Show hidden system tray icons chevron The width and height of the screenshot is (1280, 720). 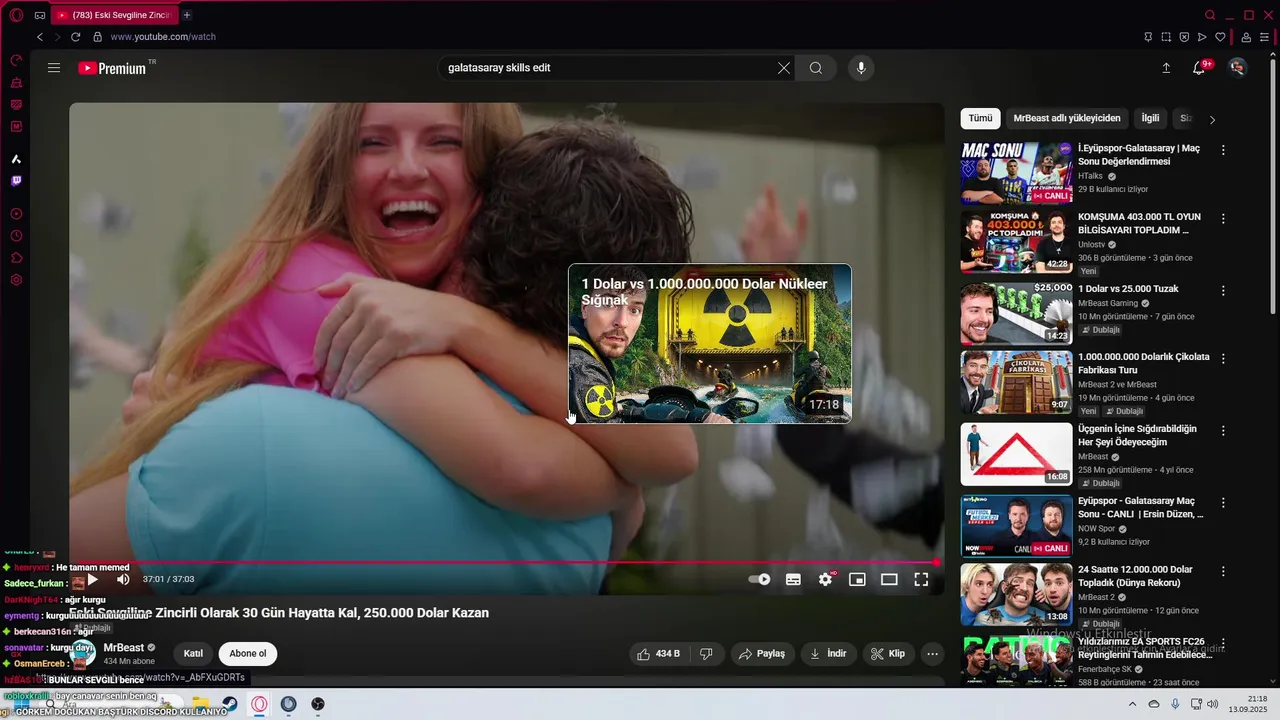(x=1132, y=704)
